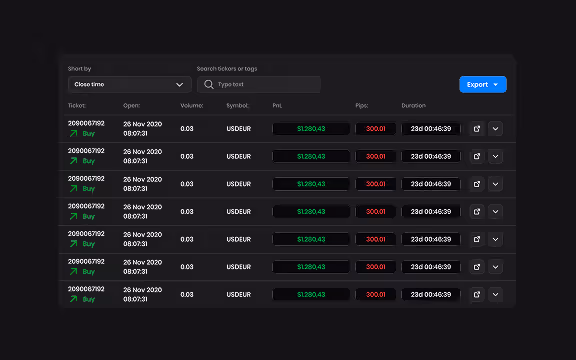Click the Duration column header
576x360 pixels.
click(413, 106)
